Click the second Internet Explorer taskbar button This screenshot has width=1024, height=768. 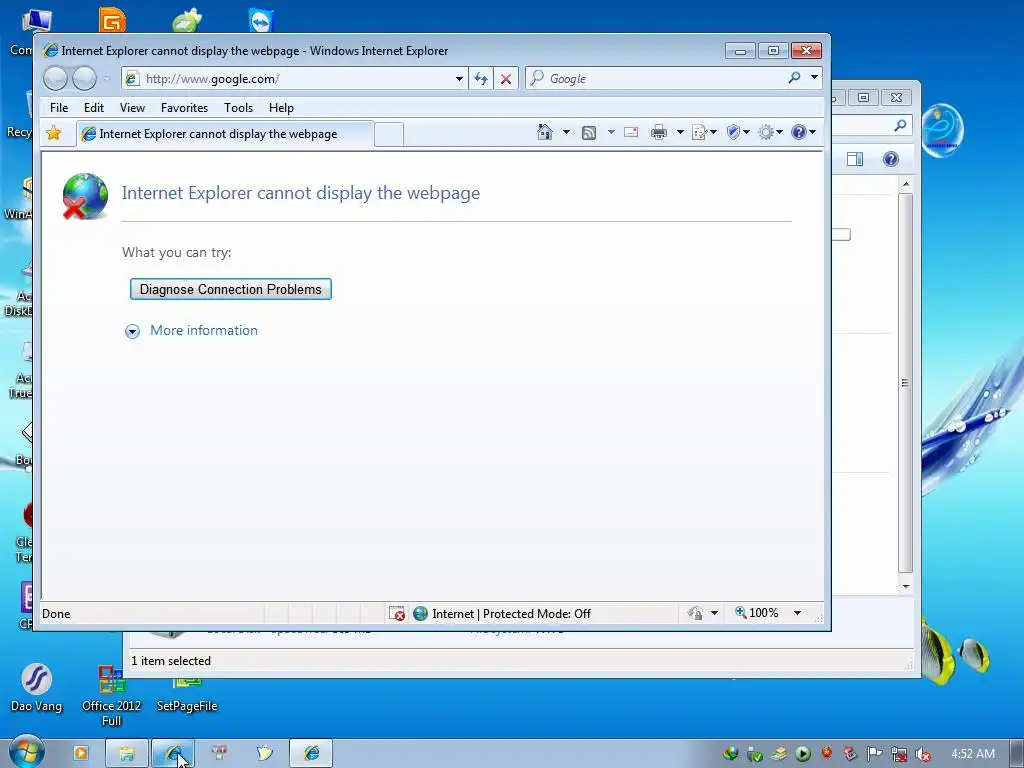(312, 753)
